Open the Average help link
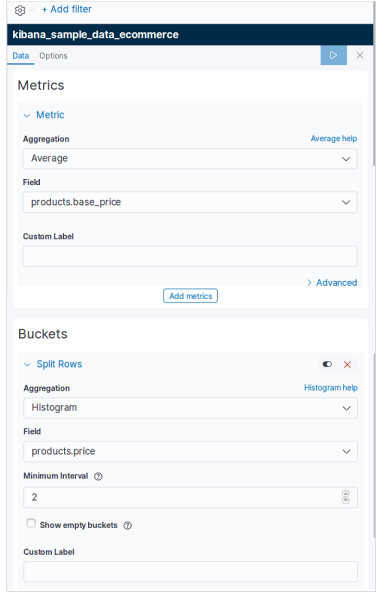This screenshot has width=379, height=595. click(334, 139)
